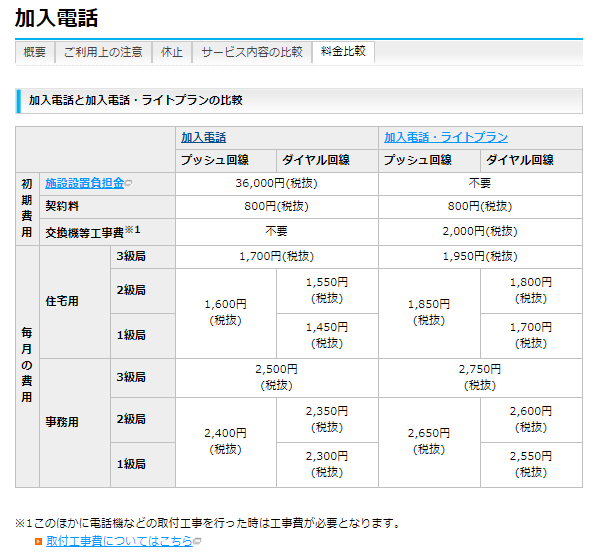
Task: Click the 初期費用 vertical header
Action: [x=27, y=208]
